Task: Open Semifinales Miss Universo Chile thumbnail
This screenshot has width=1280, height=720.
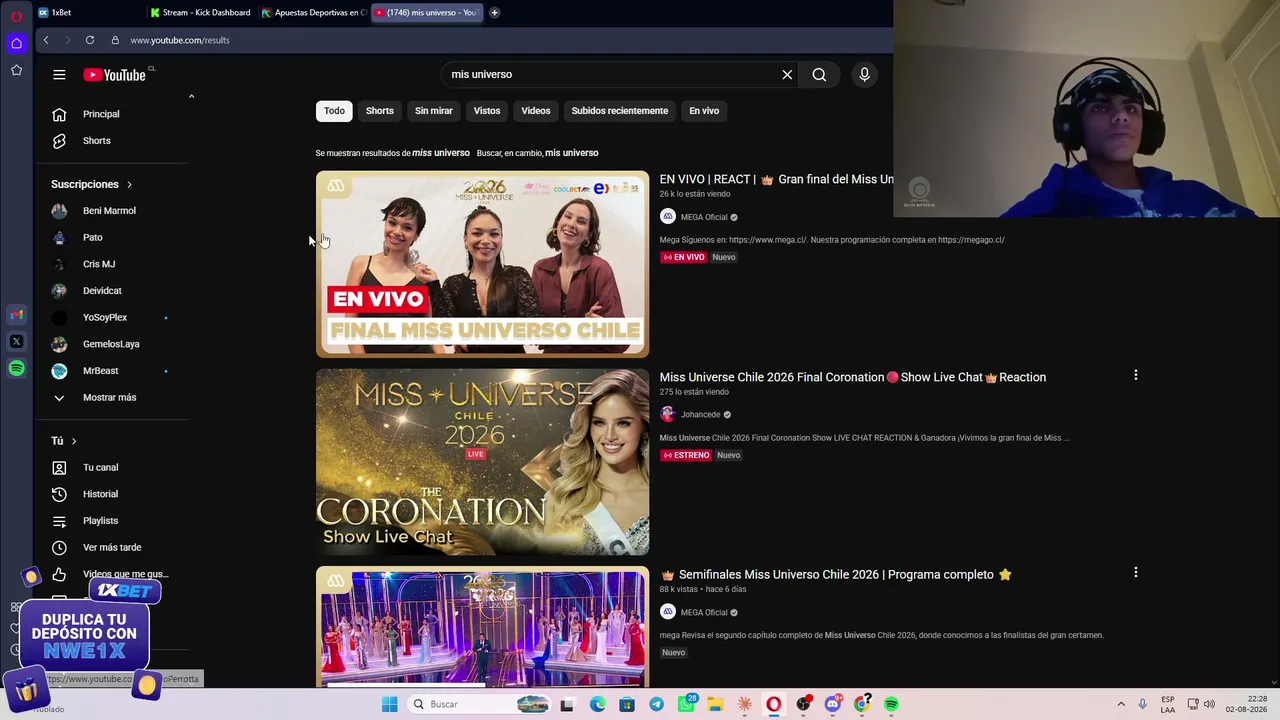Action: click(482, 627)
